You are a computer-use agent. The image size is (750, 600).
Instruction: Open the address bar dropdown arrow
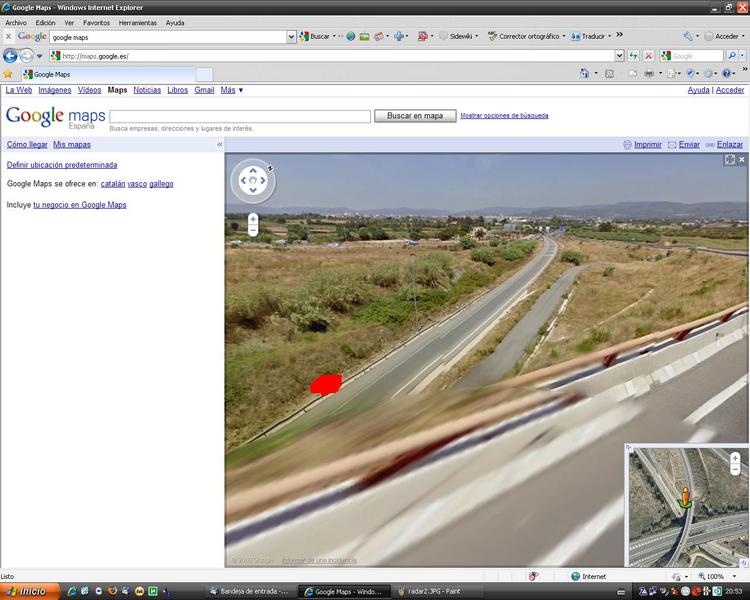(x=620, y=56)
